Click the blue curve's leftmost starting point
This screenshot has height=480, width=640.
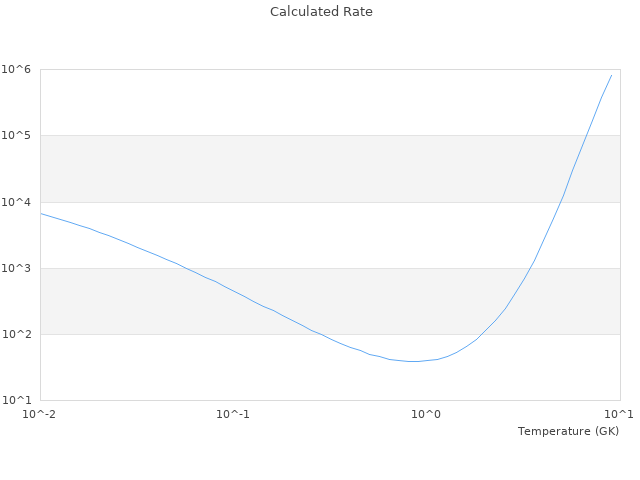click(41, 213)
